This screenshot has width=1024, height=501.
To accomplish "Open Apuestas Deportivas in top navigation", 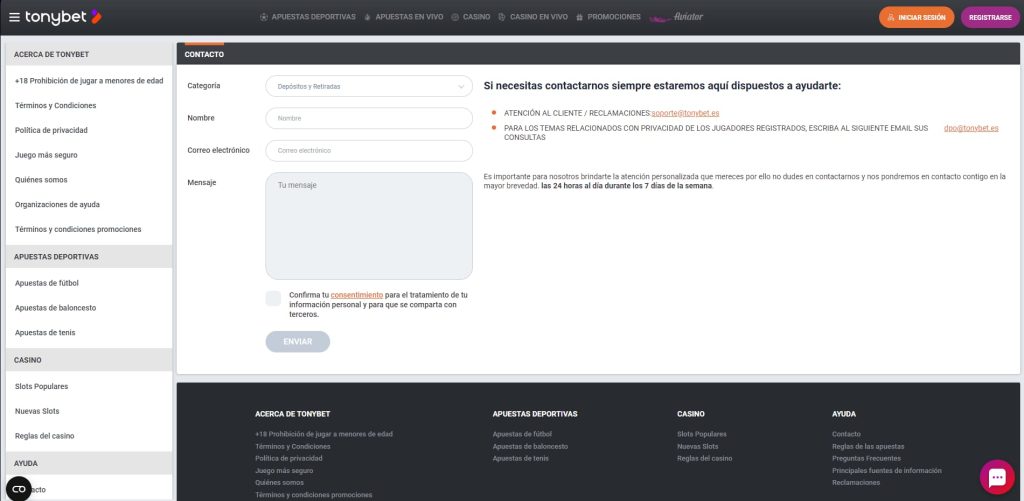I will coord(308,17).
